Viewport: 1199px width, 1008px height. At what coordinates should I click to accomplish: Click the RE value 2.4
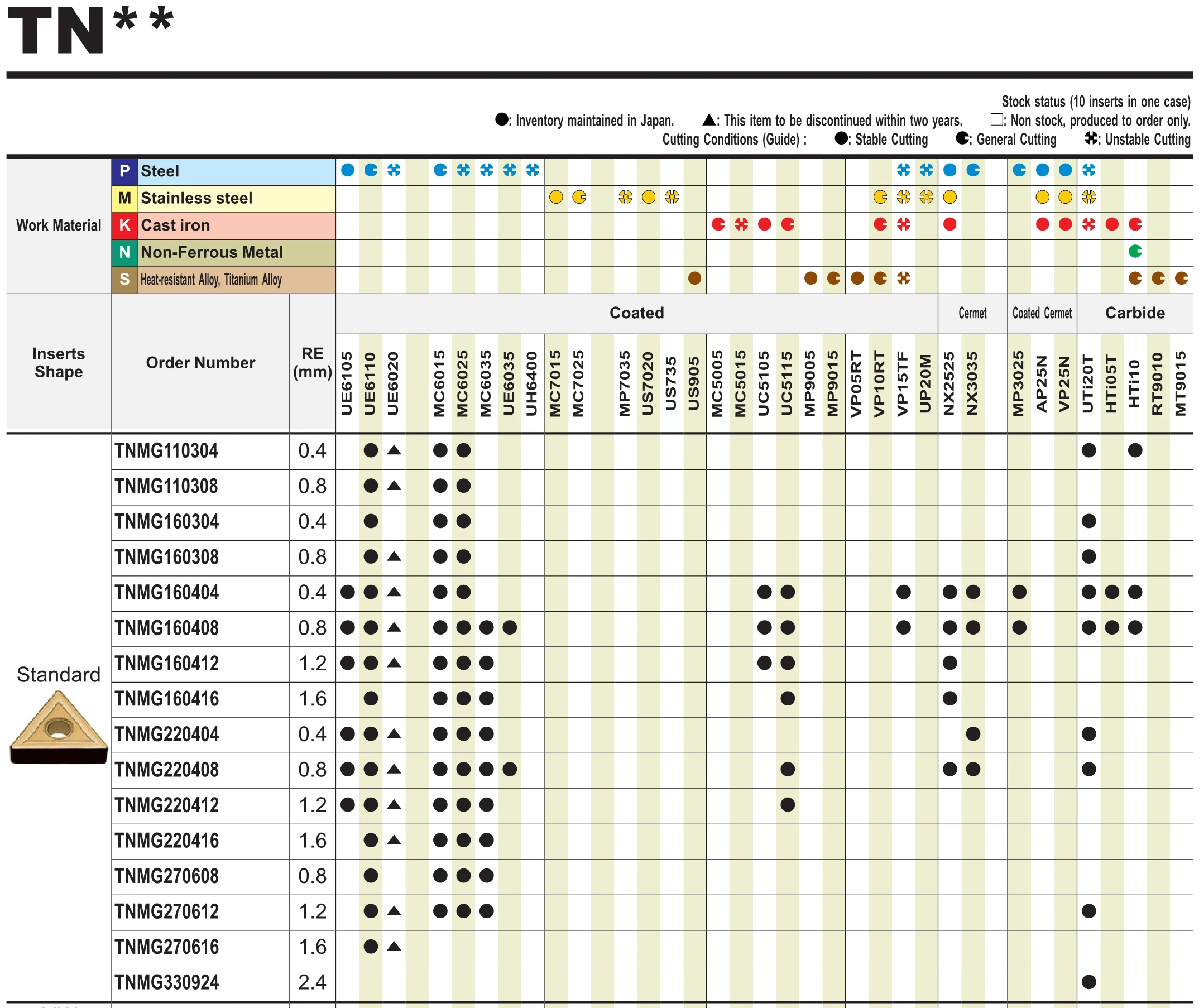point(312,982)
